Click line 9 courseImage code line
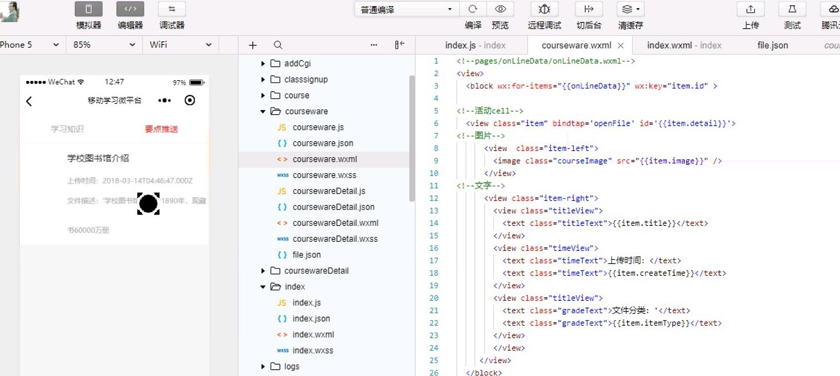Image resolution: width=840 pixels, height=376 pixels. [609, 161]
